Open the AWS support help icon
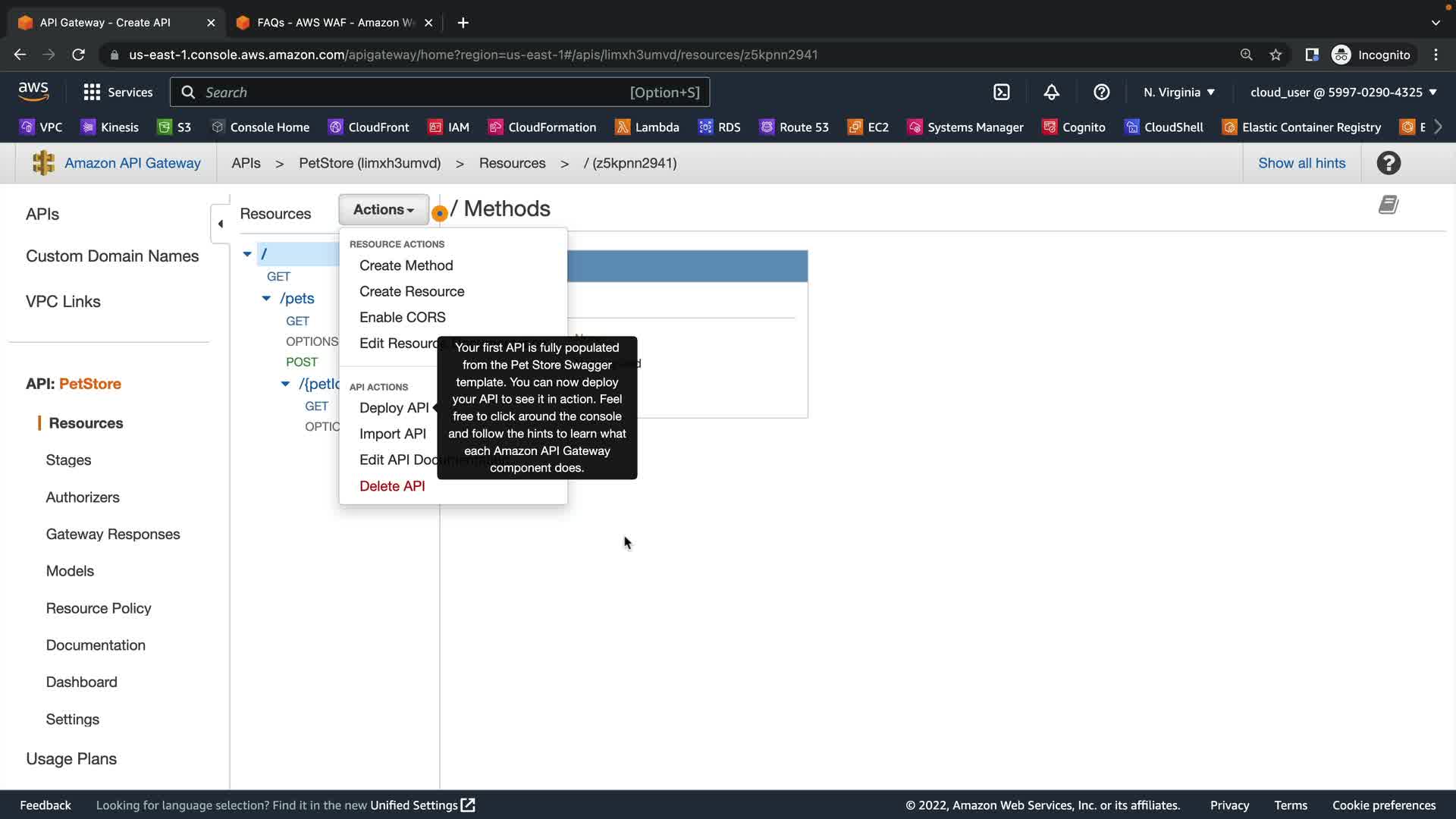This screenshot has width=1456, height=819. coord(1101,93)
